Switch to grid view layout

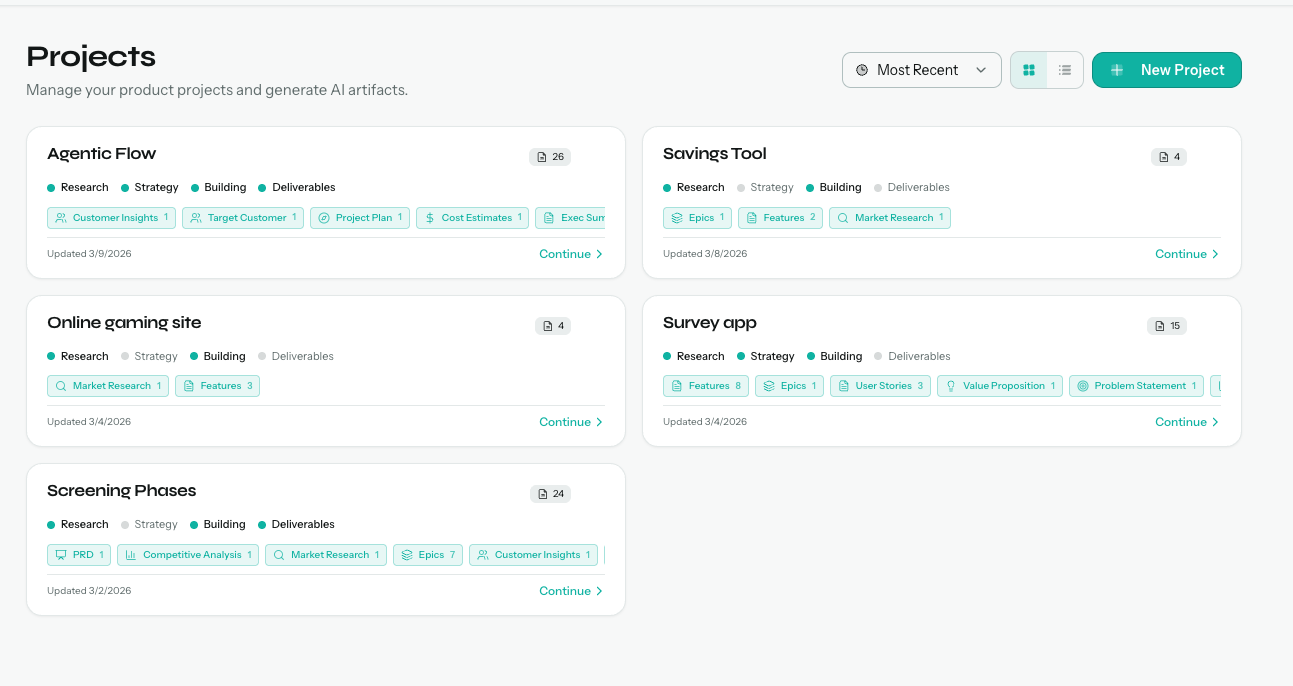click(1029, 69)
